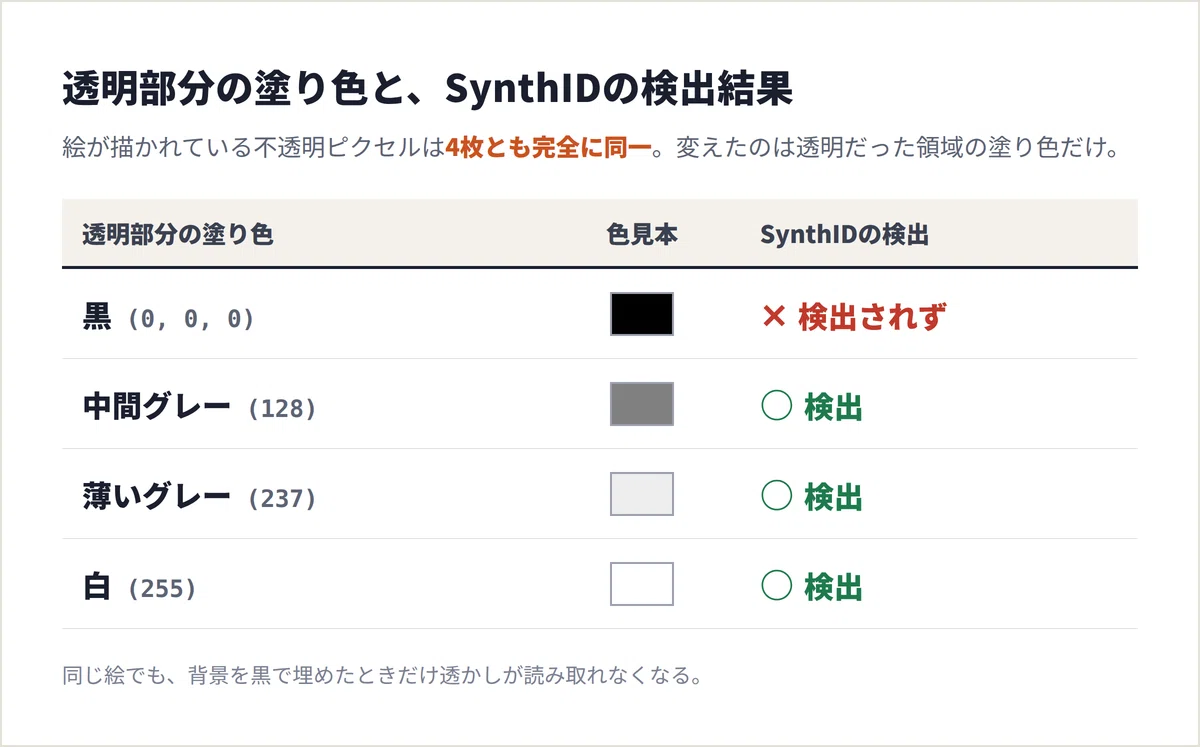Click the green circle in the 中間グレー row
This screenshot has height=747, width=1200.
776,407
